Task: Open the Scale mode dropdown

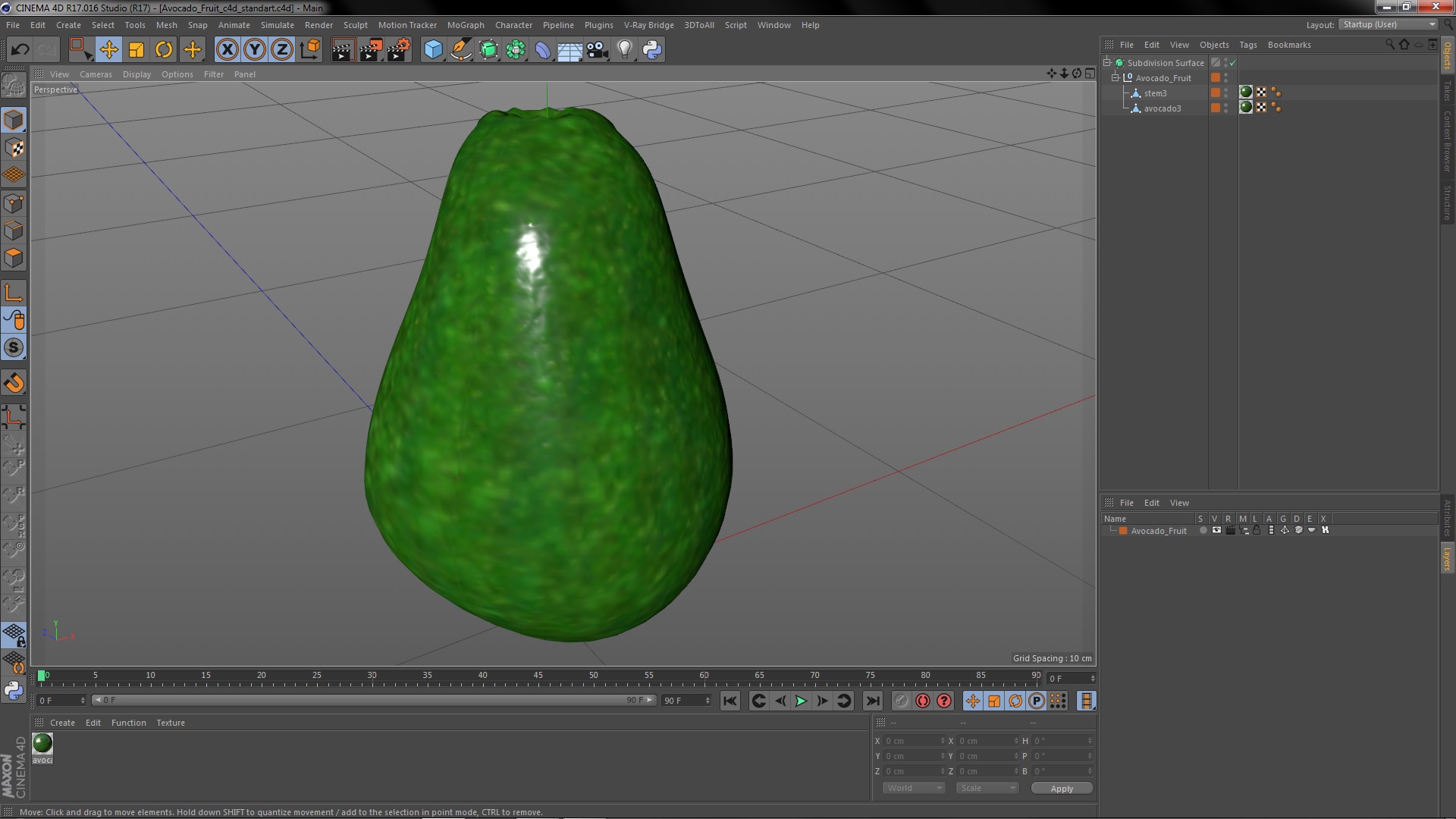Action: pos(987,788)
